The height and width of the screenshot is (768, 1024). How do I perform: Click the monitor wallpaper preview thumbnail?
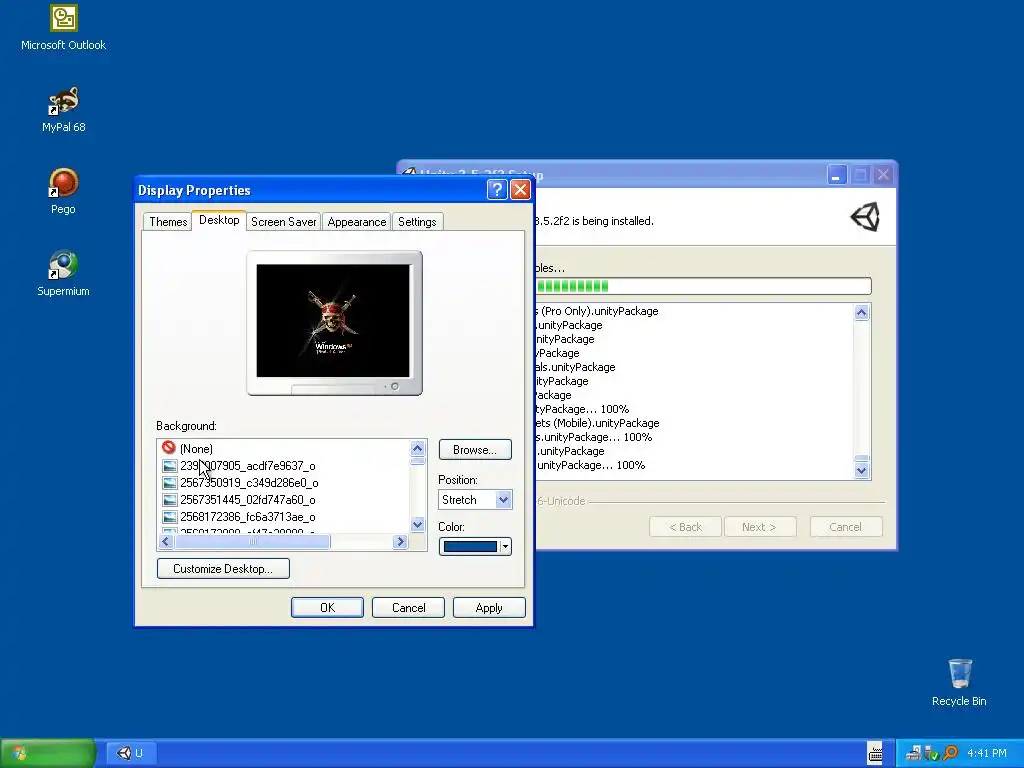coord(333,320)
